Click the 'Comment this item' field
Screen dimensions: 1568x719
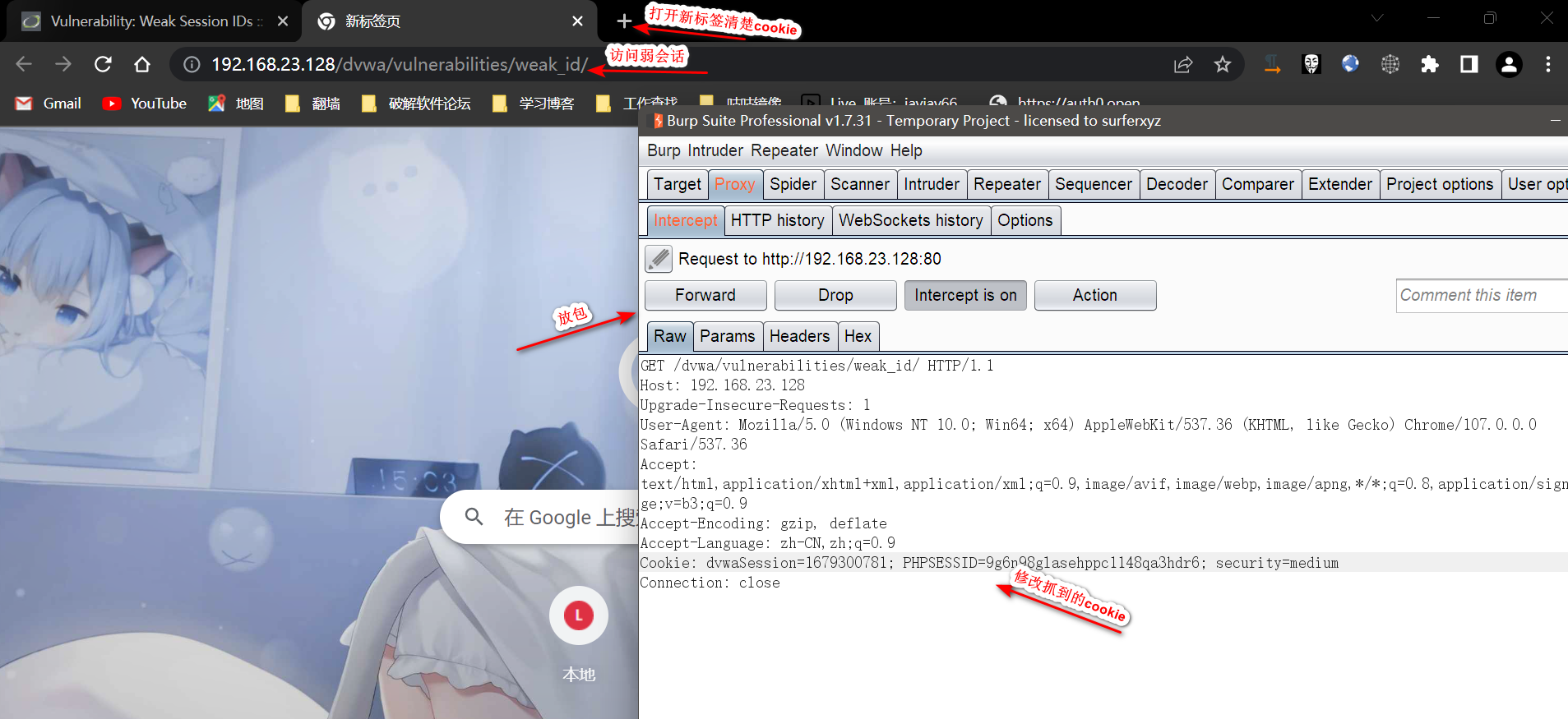[x=1480, y=295]
